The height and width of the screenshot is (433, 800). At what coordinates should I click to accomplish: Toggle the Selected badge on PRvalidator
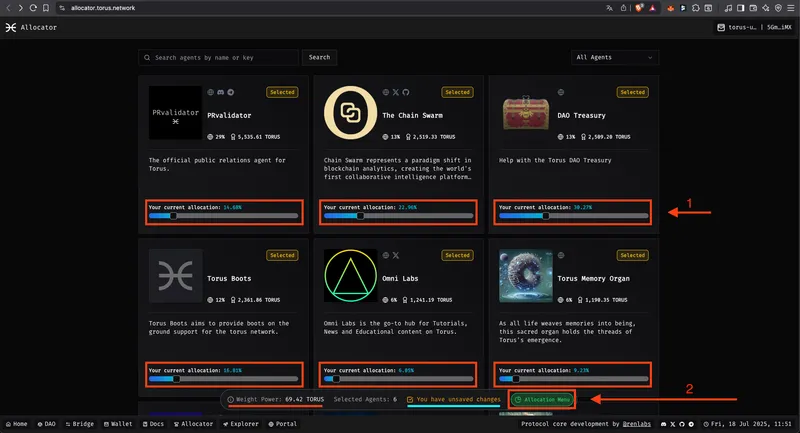point(282,92)
